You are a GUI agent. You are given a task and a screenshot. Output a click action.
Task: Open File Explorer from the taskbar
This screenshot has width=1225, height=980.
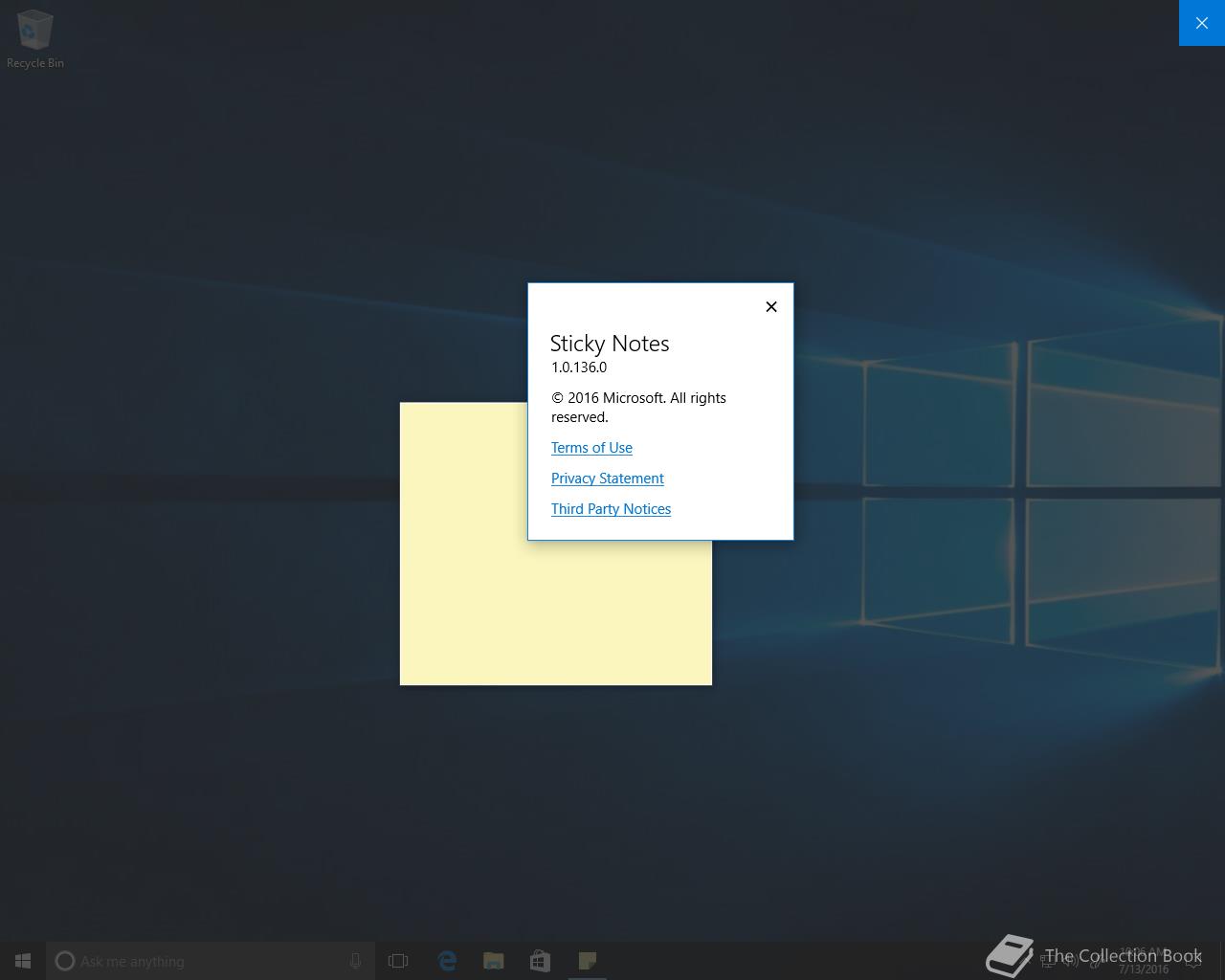[x=493, y=961]
